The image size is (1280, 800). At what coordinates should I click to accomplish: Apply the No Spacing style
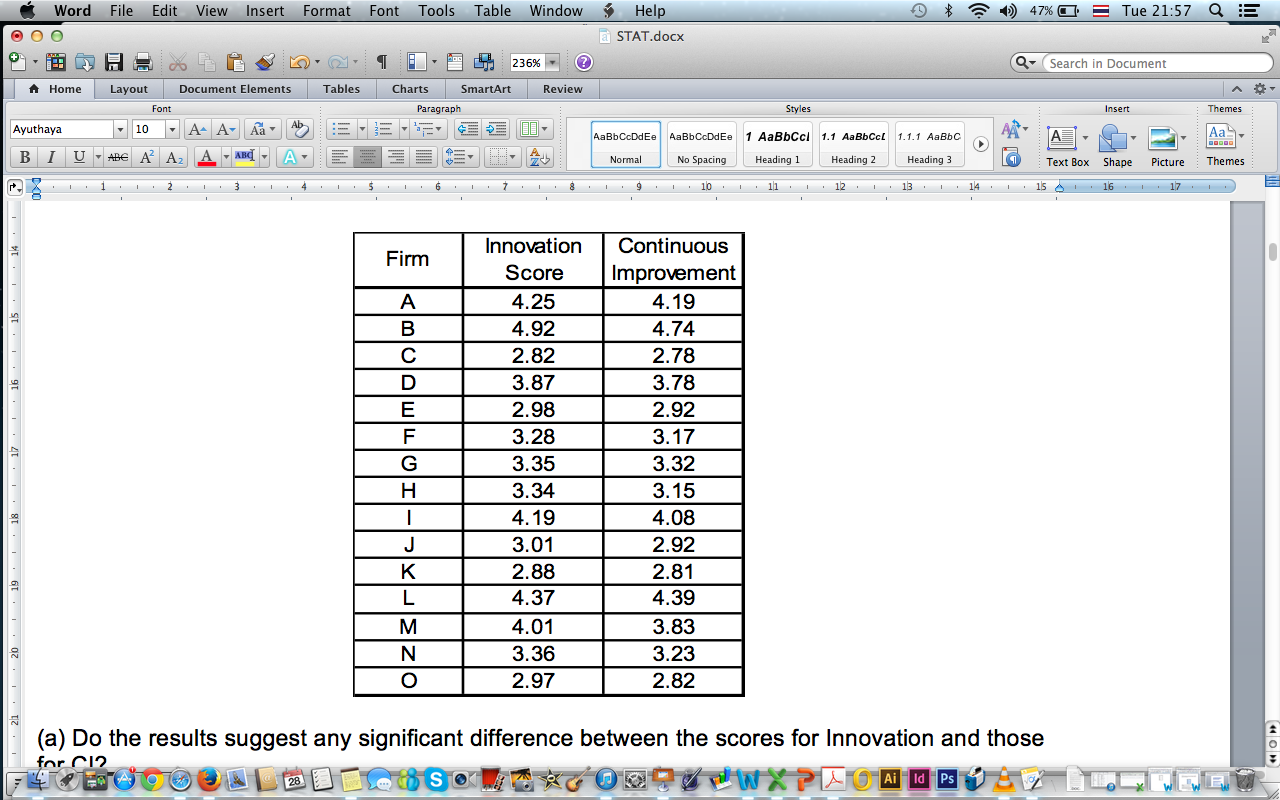(701, 144)
